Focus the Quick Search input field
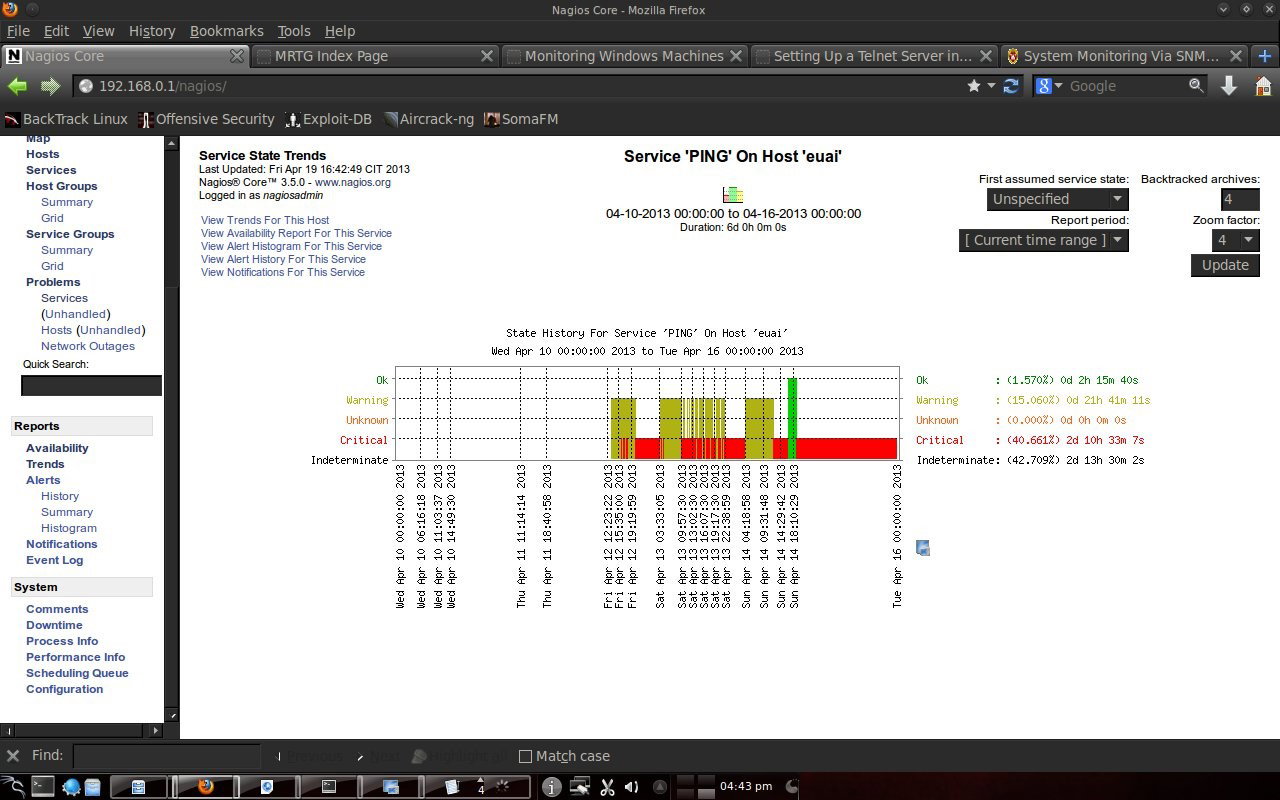 91,385
